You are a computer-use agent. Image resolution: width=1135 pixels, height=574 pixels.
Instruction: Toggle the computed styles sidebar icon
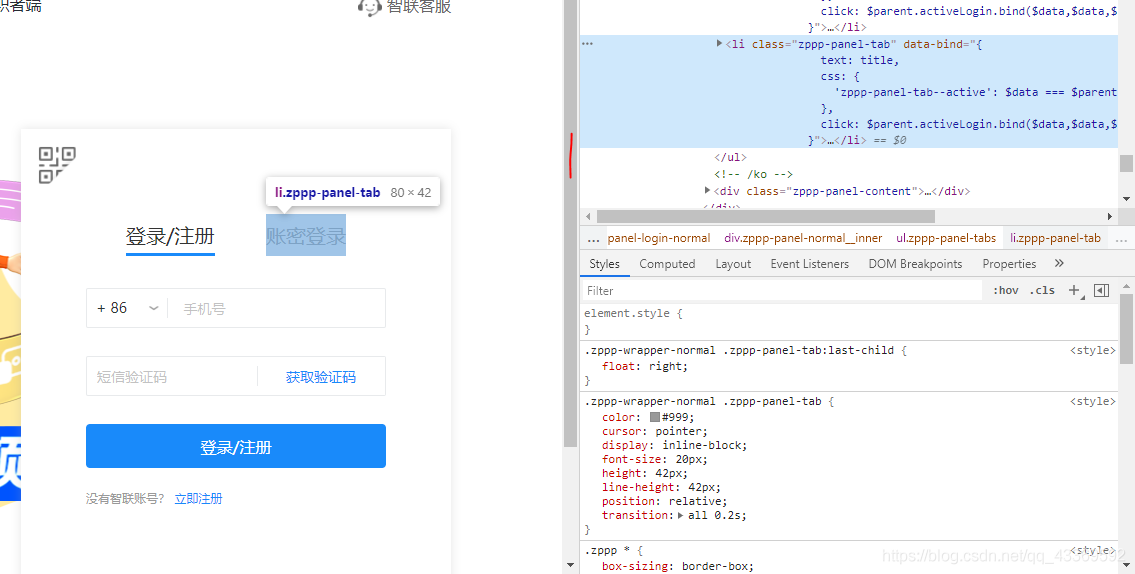1101,290
